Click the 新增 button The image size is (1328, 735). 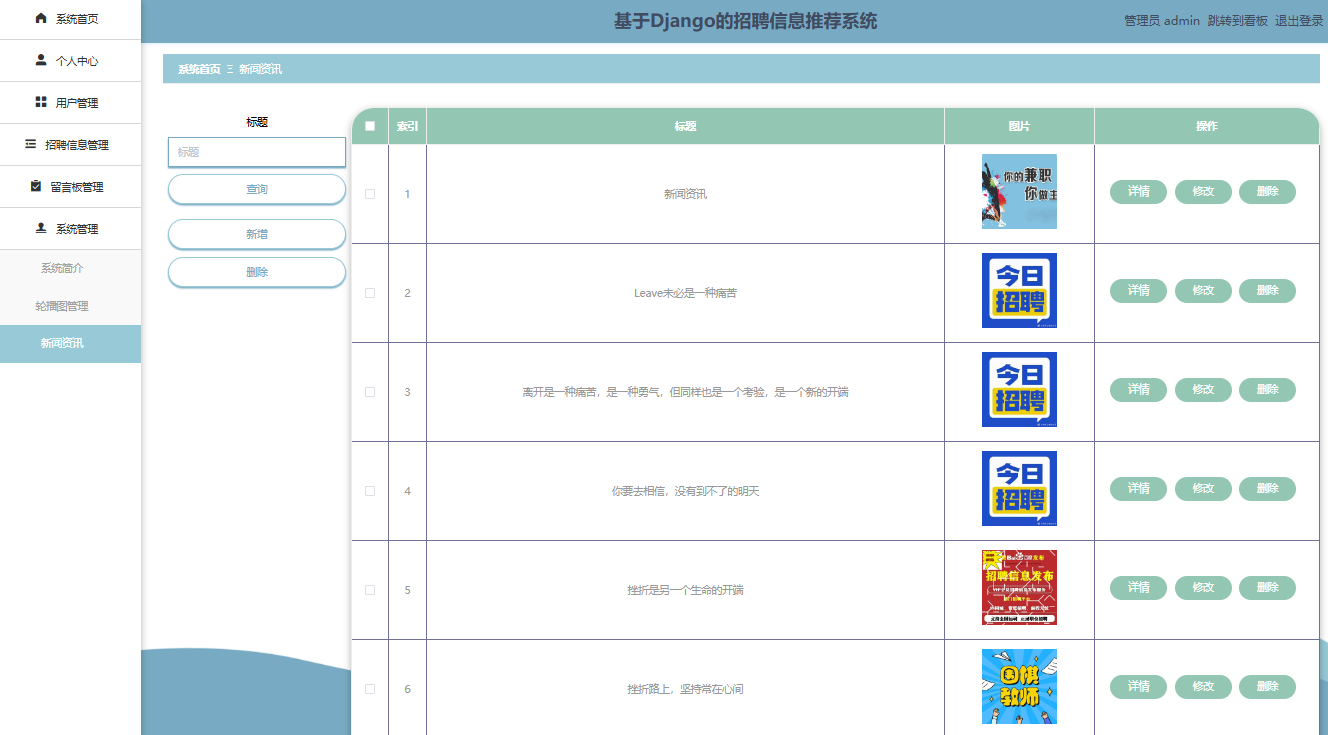pos(257,234)
